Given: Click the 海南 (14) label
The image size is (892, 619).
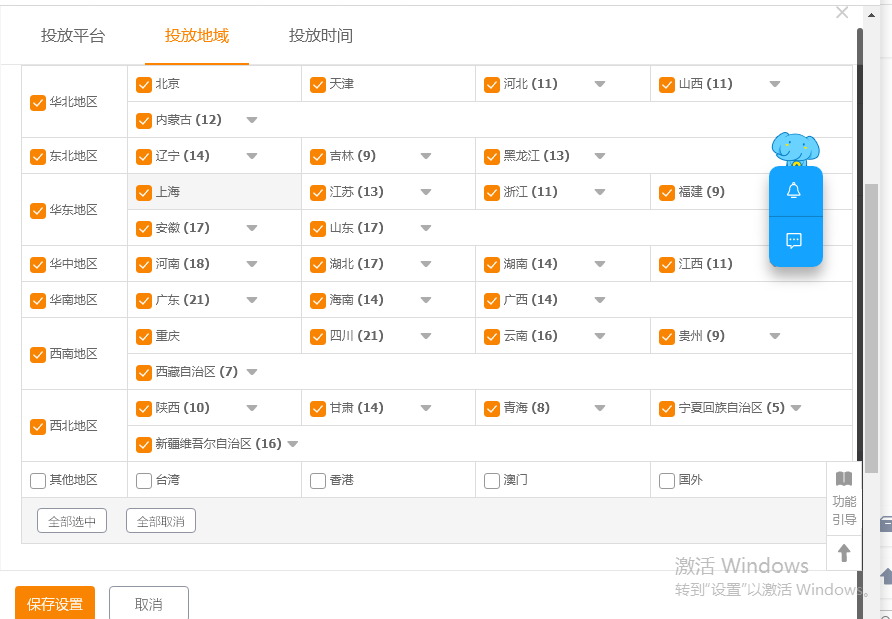Looking at the screenshot, I should [356, 300].
